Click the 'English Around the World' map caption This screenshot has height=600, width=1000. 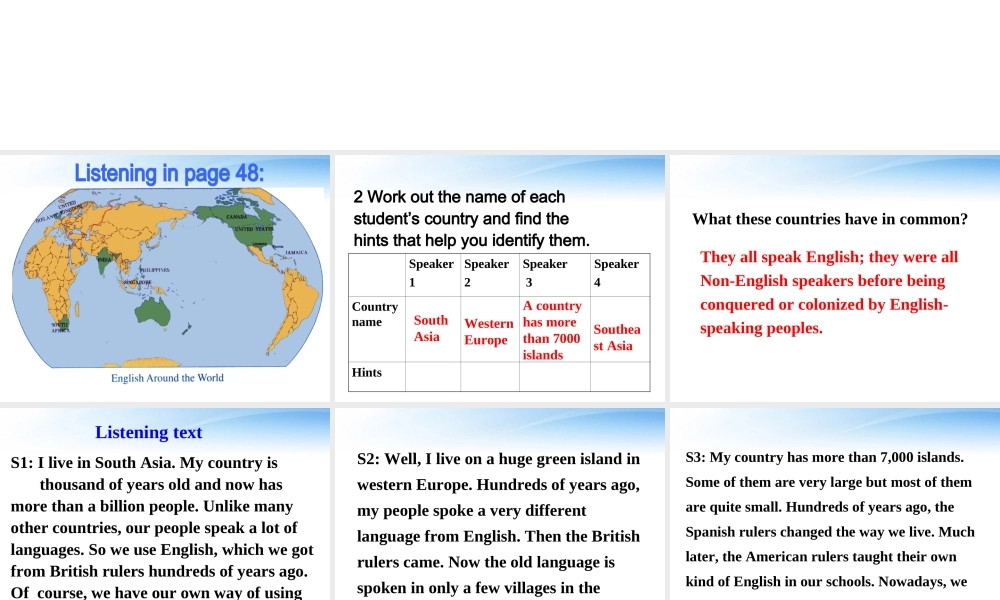[167, 377]
